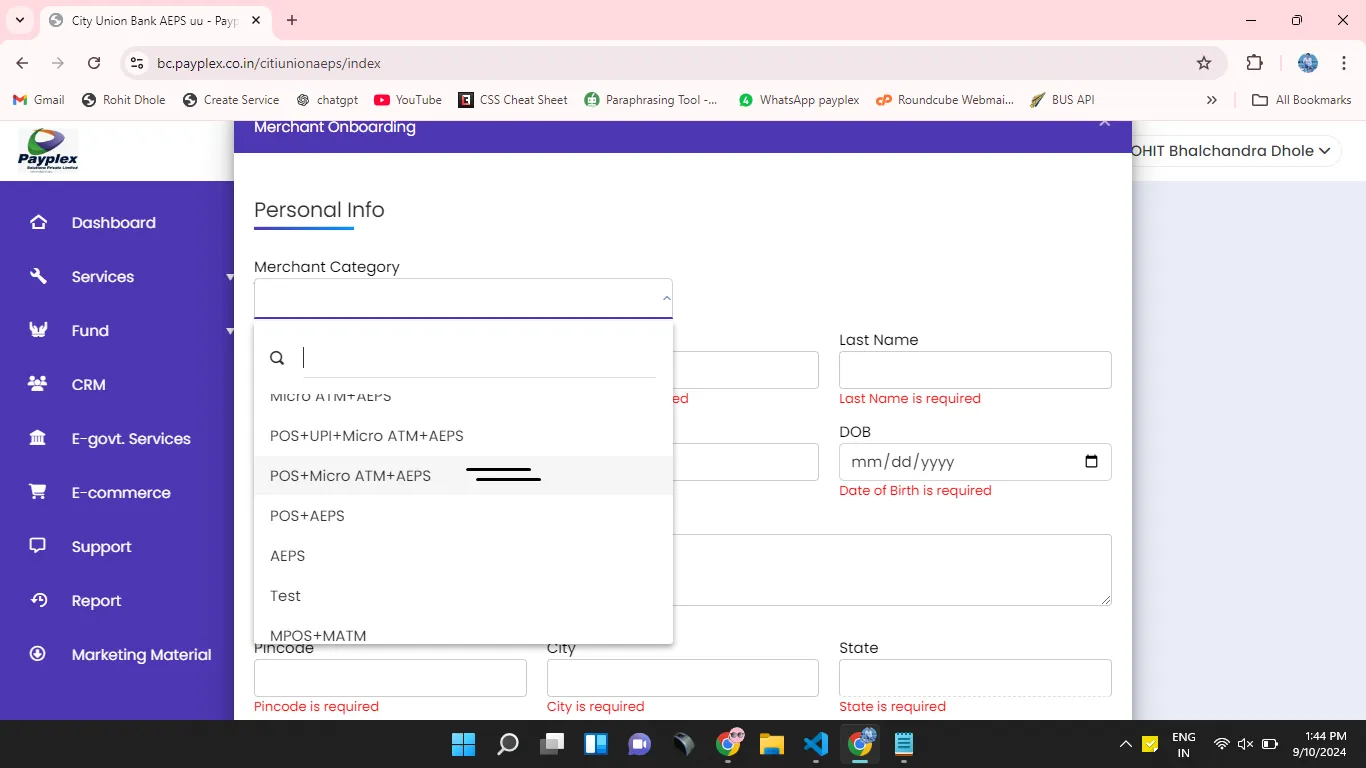Click the E-govt. Services bank icon
The image size is (1366, 768).
(x=38, y=439)
